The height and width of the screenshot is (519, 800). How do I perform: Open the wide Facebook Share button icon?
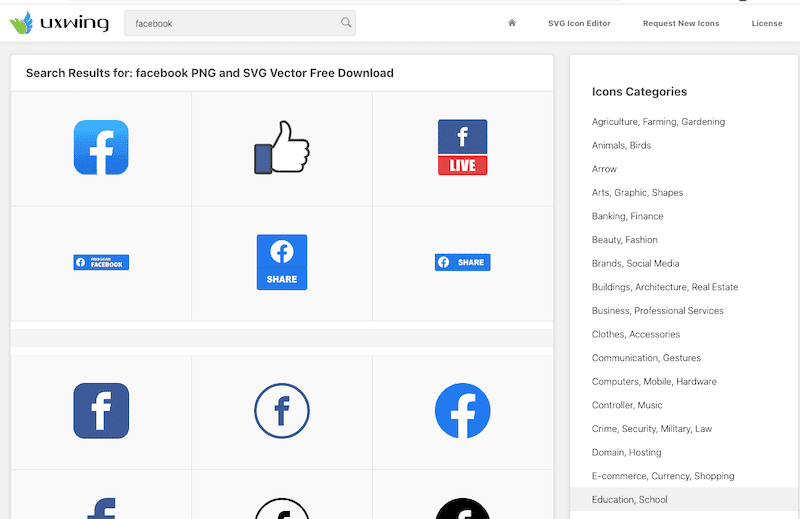[462, 262]
